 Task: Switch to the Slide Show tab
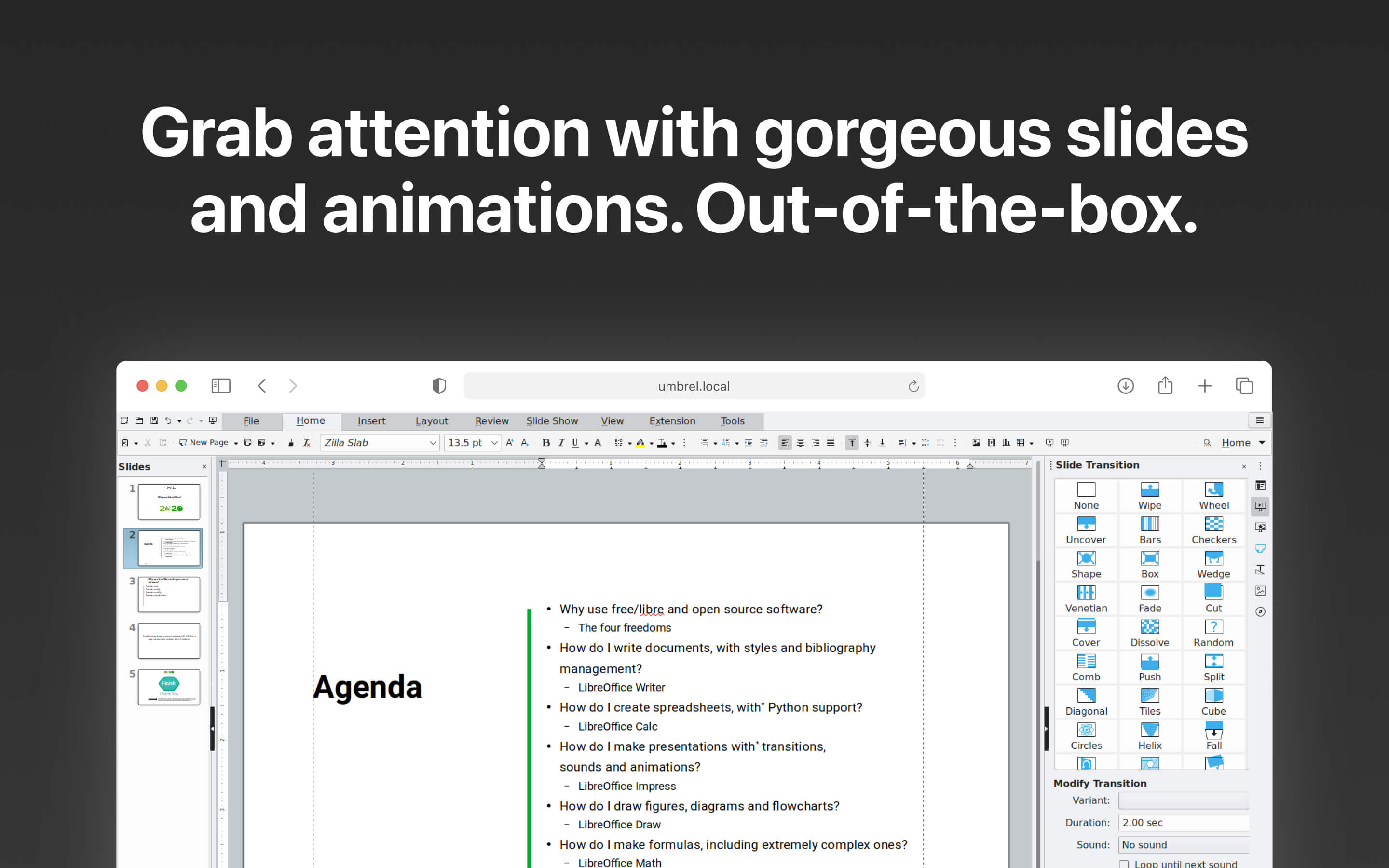(x=552, y=421)
